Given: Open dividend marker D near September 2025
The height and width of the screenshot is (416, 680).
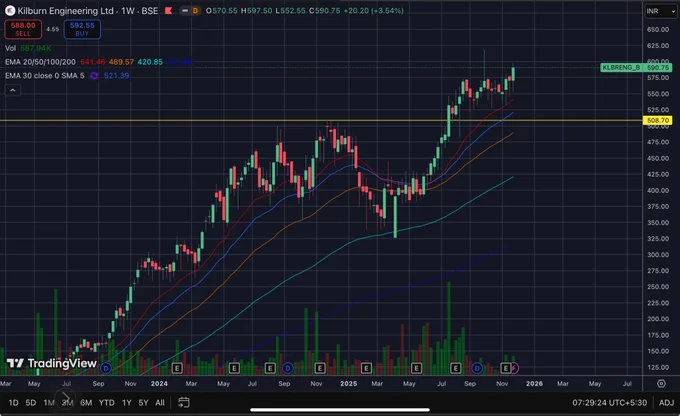Looking at the screenshot, I should pyautogui.click(x=477, y=368).
